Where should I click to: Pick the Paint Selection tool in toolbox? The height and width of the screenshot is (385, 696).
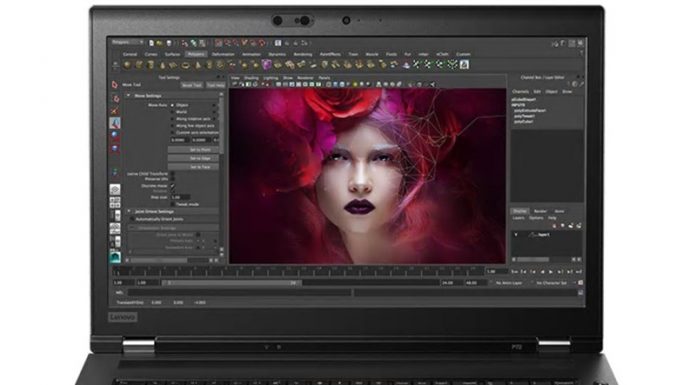115,111
